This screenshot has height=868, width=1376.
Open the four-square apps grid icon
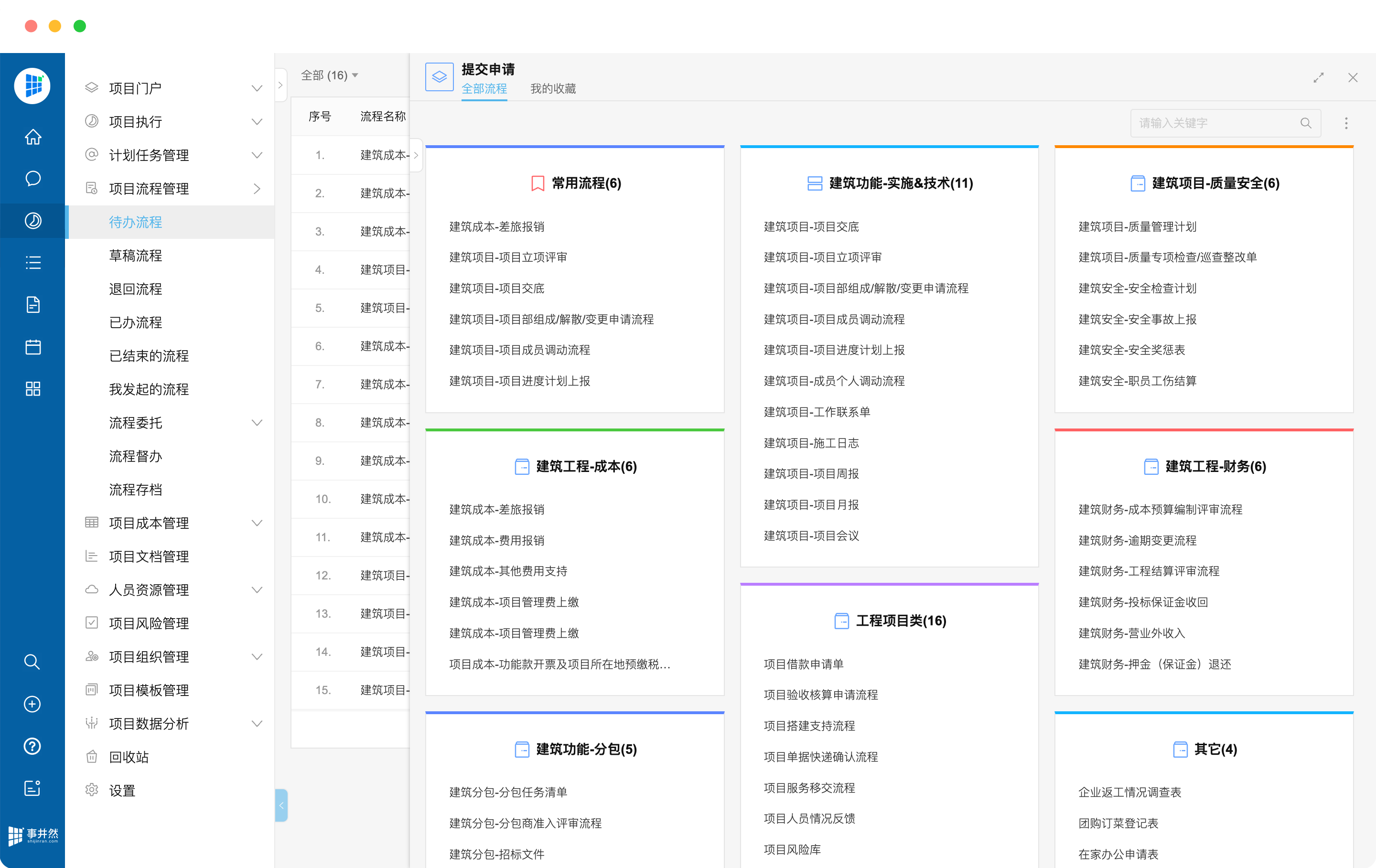tap(32, 388)
